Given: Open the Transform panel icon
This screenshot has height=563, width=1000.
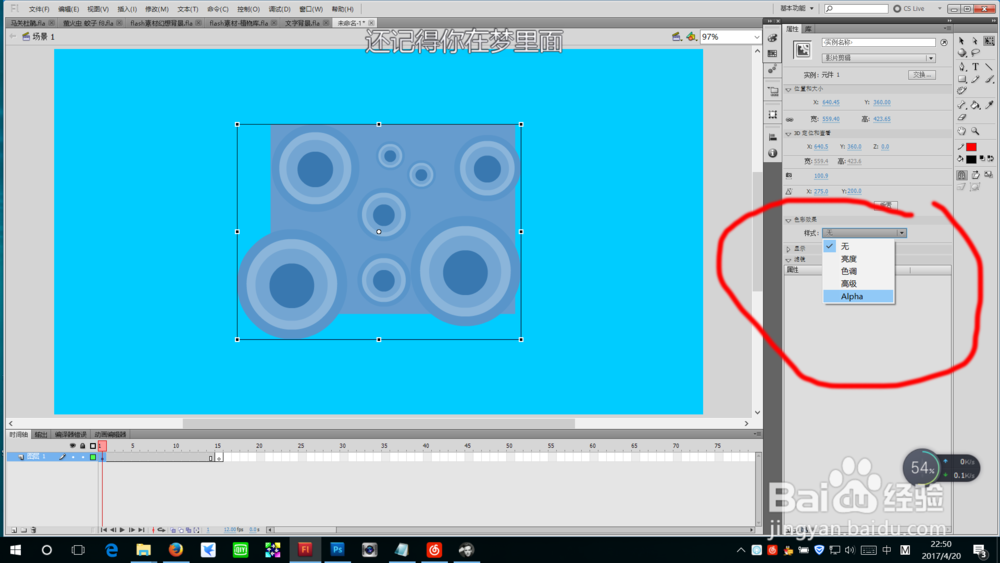Looking at the screenshot, I should pos(772,114).
